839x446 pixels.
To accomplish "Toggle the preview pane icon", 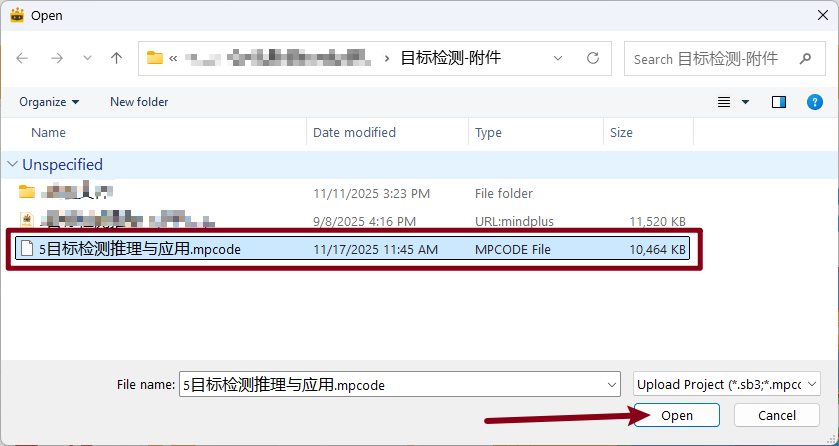I will pyautogui.click(x=779, y=102).
